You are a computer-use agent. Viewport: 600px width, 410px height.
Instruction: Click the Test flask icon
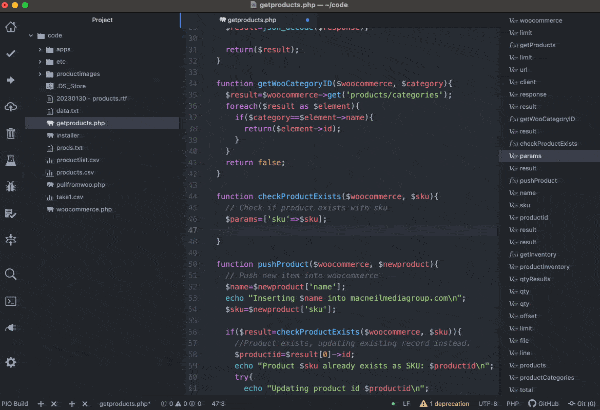click(x=11, y=160)
